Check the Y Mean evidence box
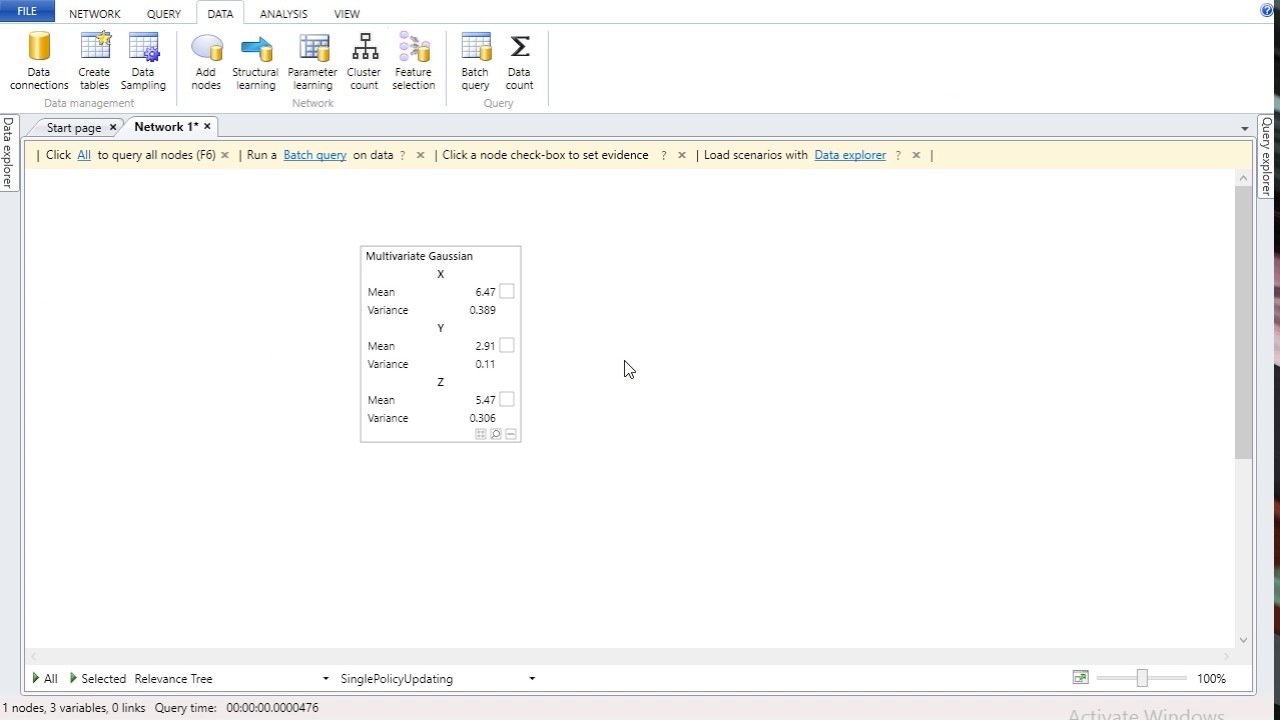1280x720 pixels. coord(507,346)
